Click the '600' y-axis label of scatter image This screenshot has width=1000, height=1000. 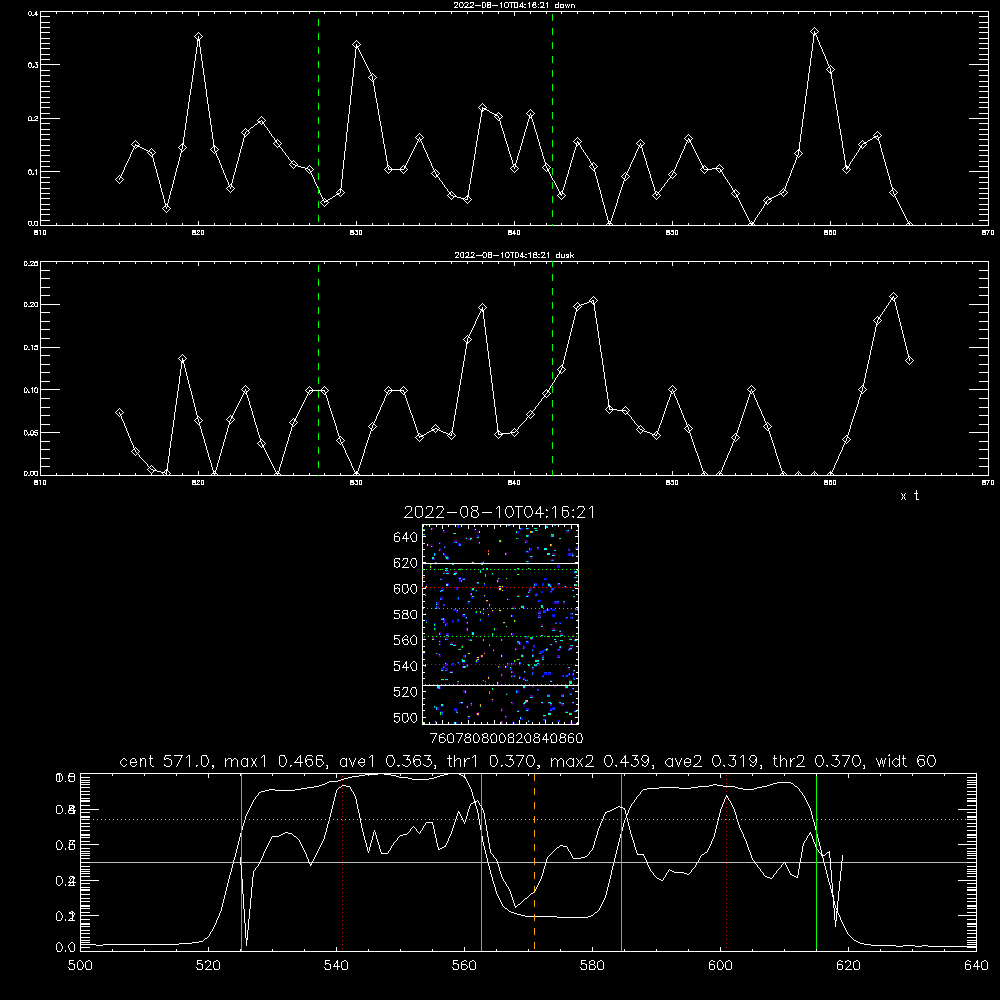click(x=406, y=589)
